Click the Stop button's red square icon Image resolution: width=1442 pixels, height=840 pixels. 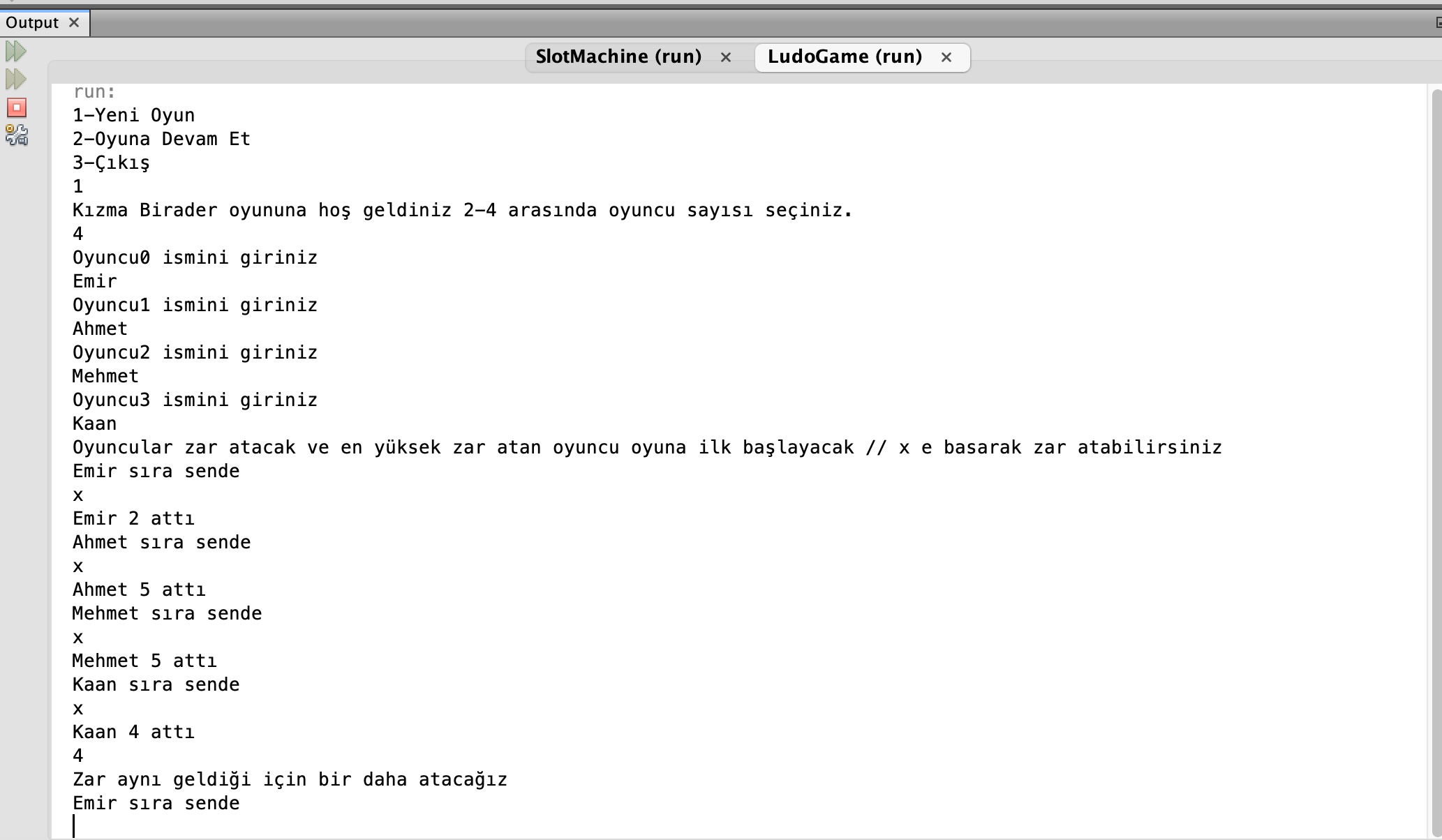(x=16, y=108)
